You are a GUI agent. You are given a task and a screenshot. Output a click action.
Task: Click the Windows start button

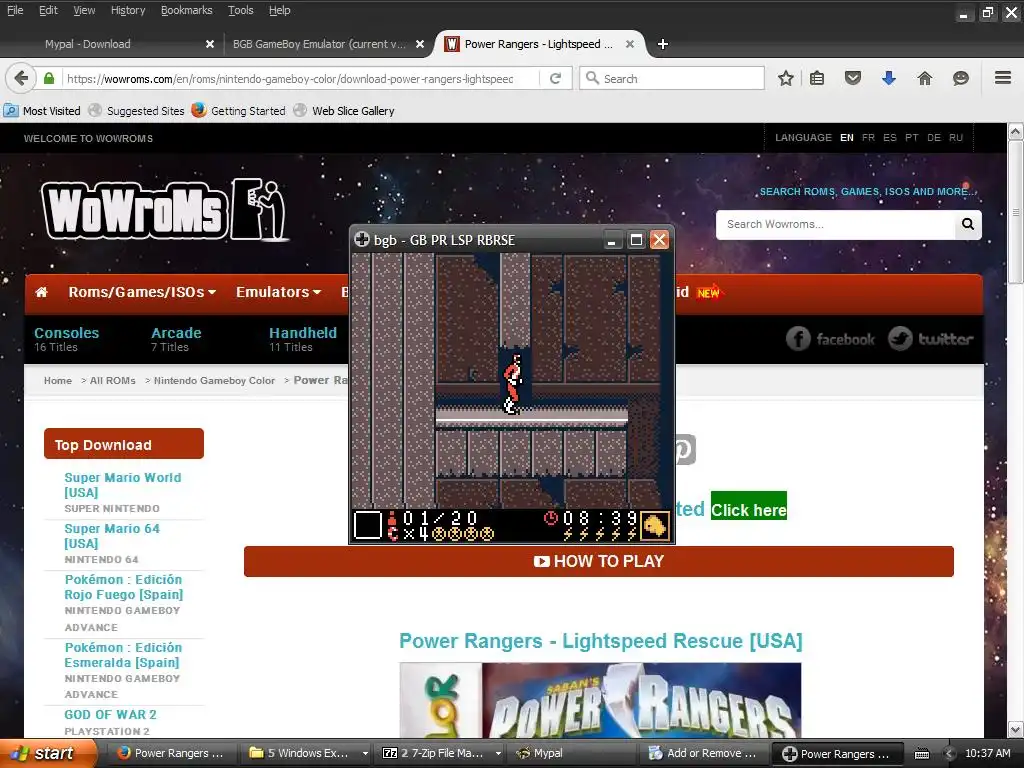(x=48, y=754)
